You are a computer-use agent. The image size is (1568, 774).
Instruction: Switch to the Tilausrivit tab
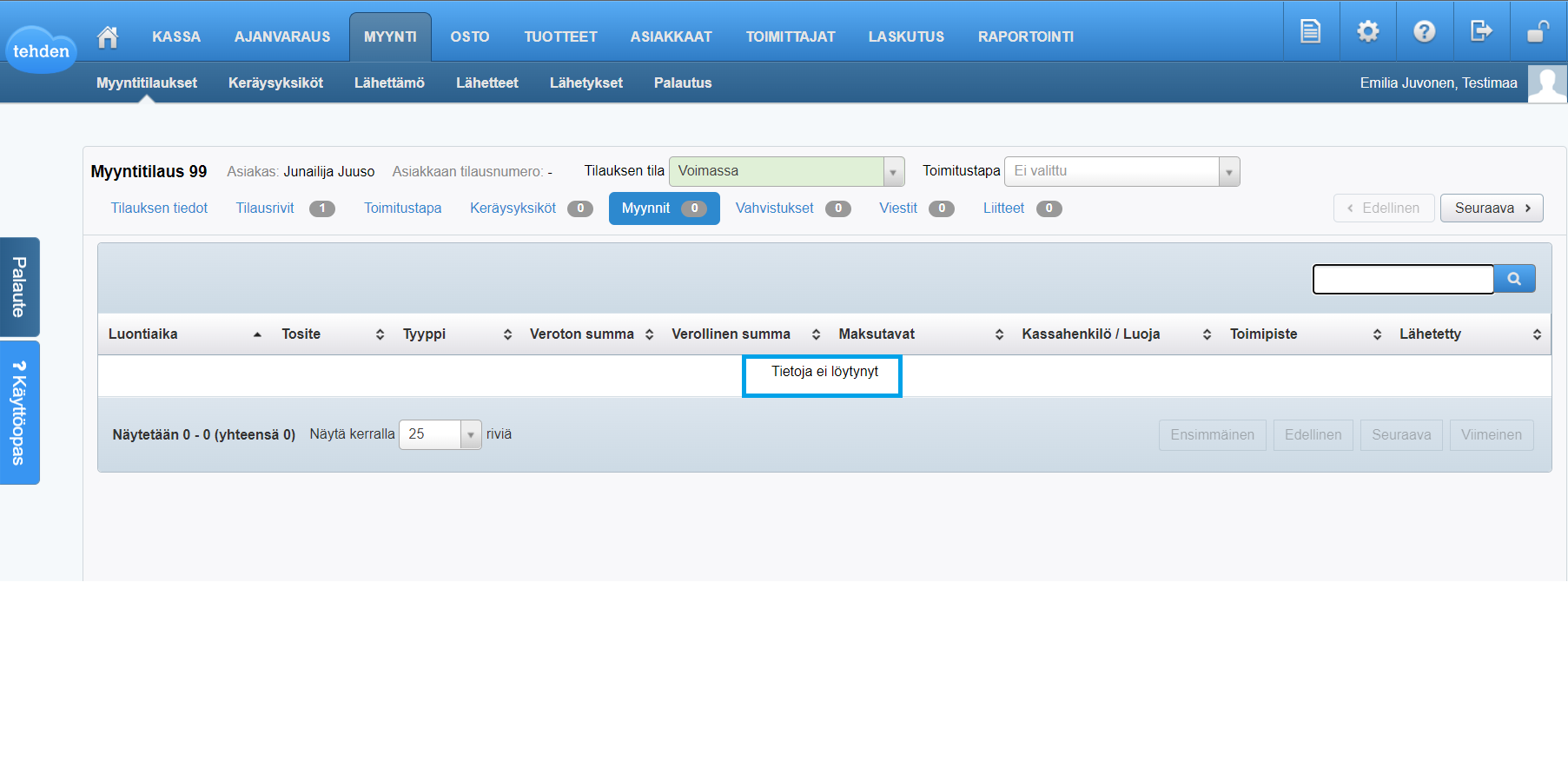click(265, 208)
